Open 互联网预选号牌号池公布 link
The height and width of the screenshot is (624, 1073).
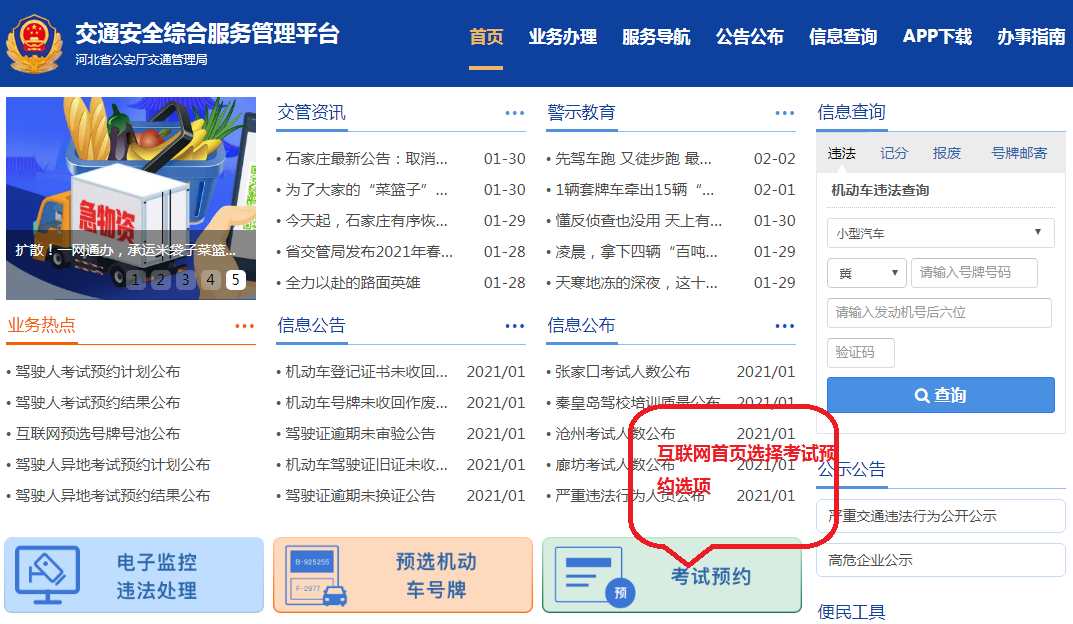coord(98,434)
